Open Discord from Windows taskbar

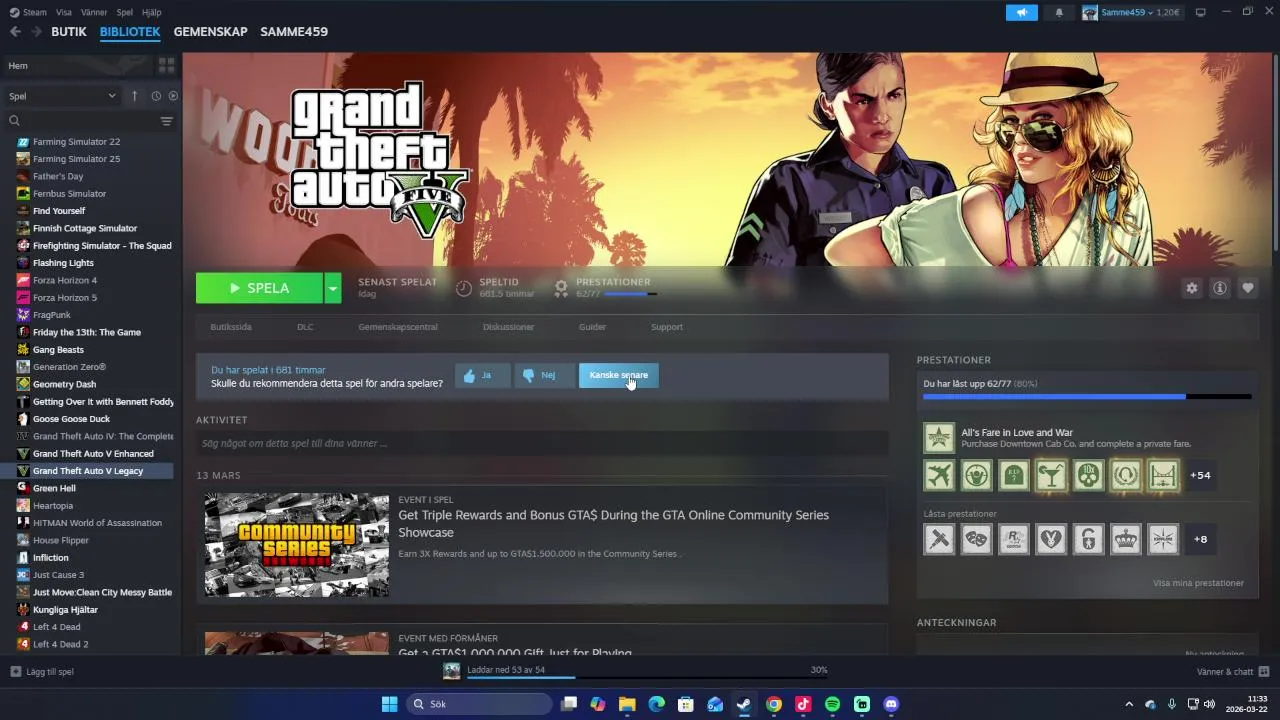pos(891,704)
